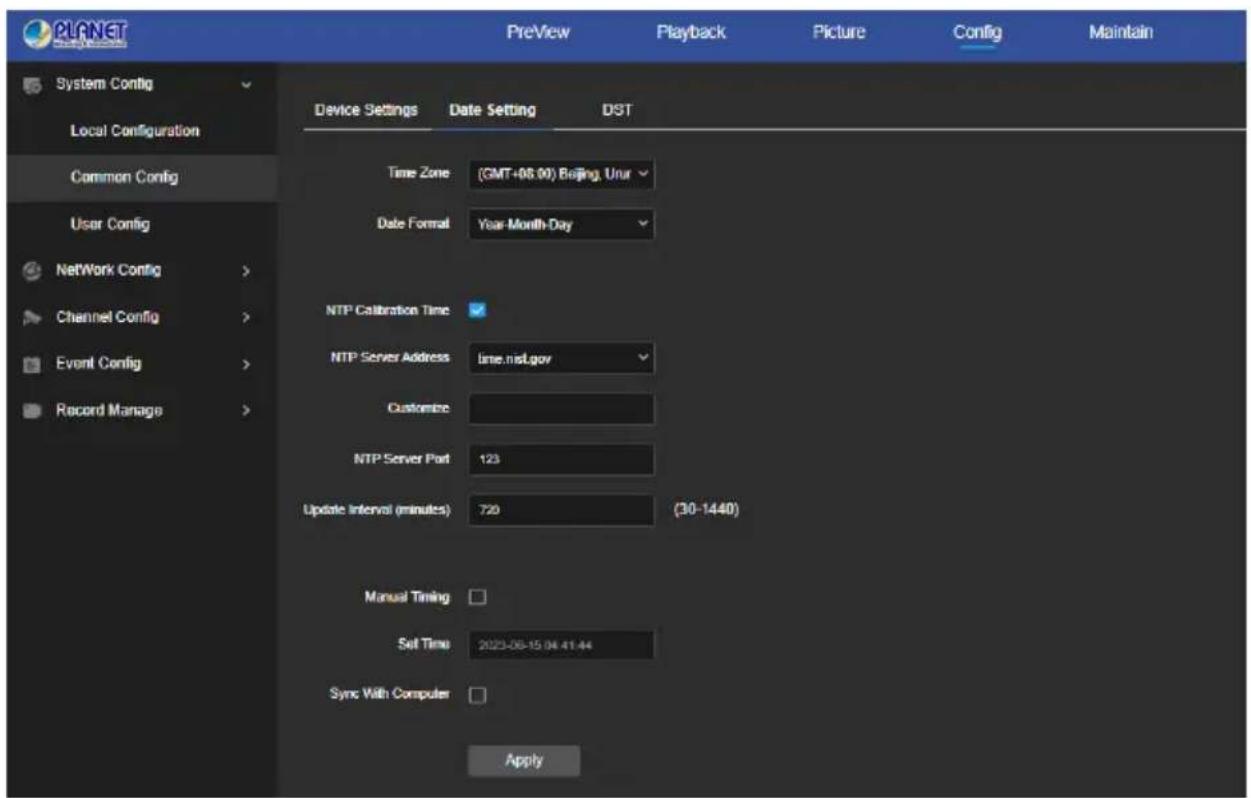Collapse the System Config section chevron
Screen dimensions: 1251x798
pyautogui.click(x=248, y=85)
